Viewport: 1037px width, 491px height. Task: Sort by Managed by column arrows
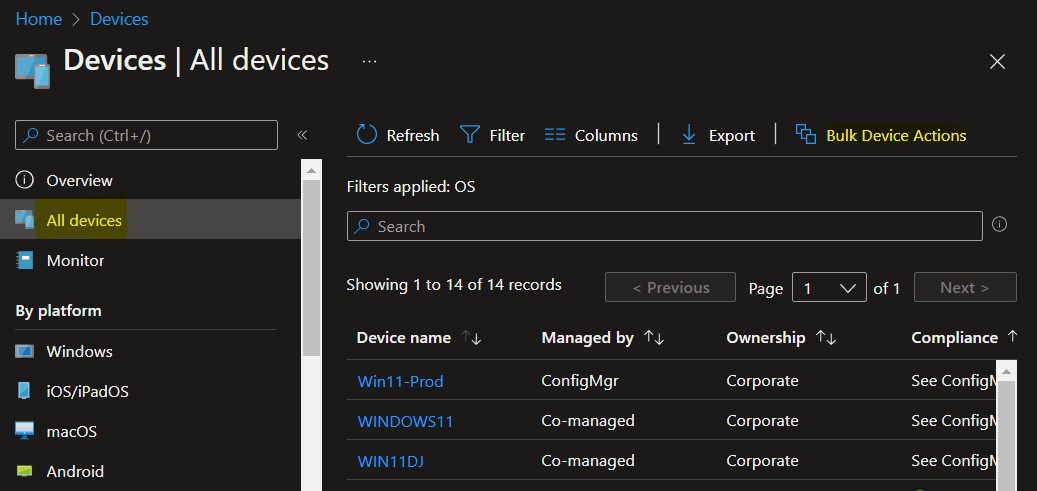click(x=654, y=337)
